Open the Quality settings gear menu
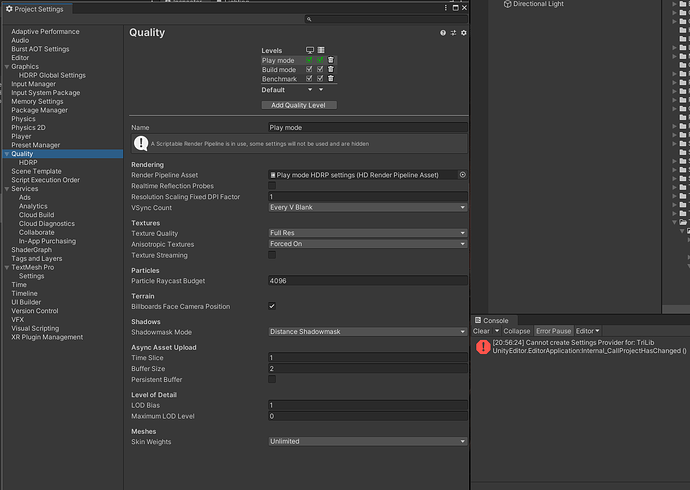690x490 pixels. 463,33
